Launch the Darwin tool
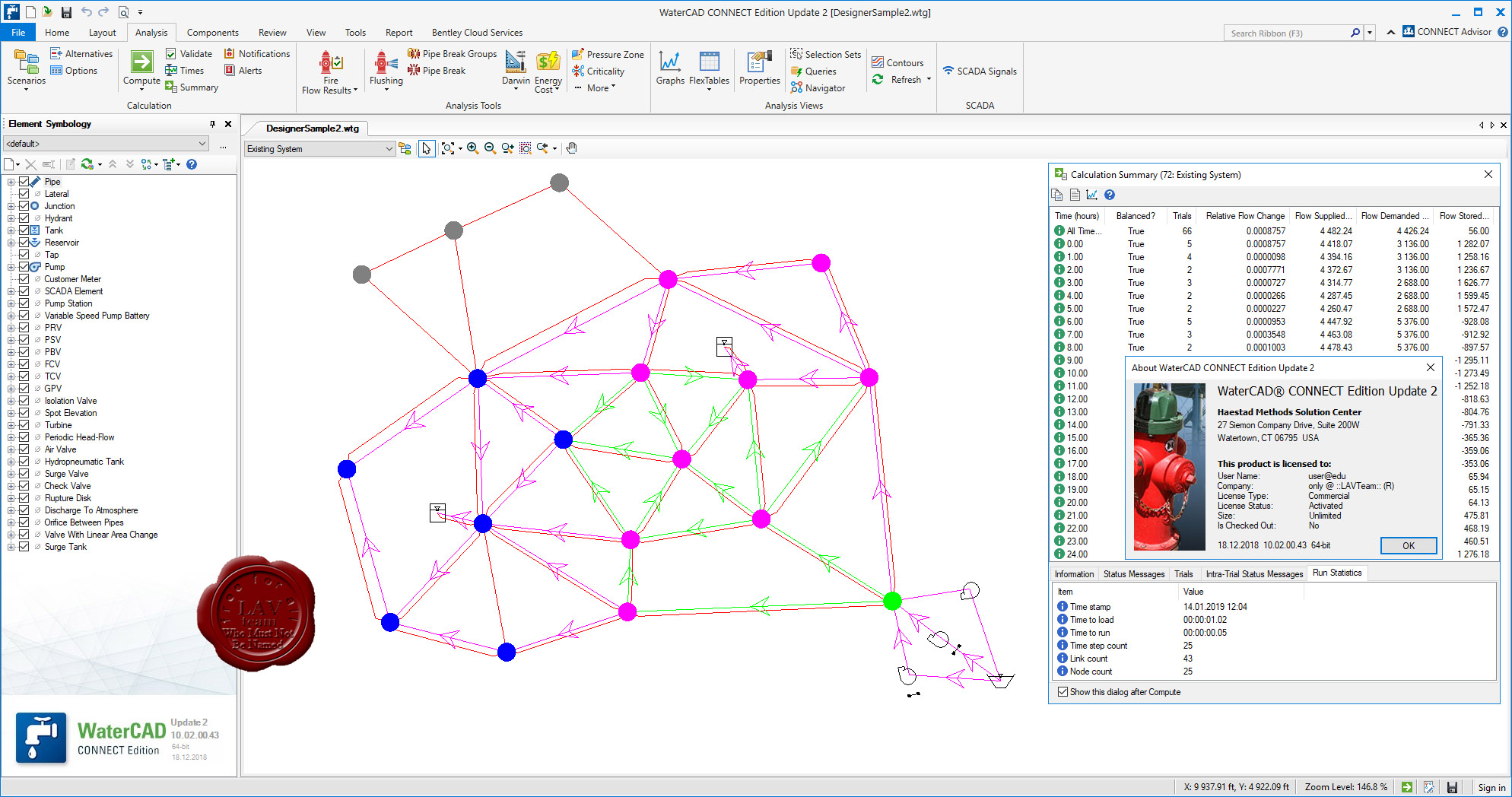 [516, 70]
